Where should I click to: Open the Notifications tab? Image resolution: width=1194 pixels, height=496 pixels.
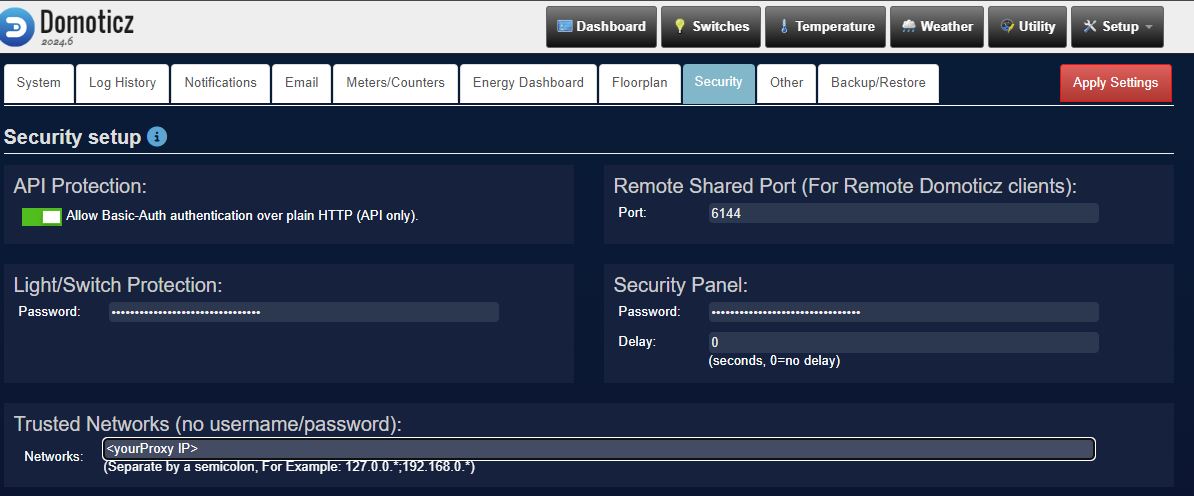(220, 83)
